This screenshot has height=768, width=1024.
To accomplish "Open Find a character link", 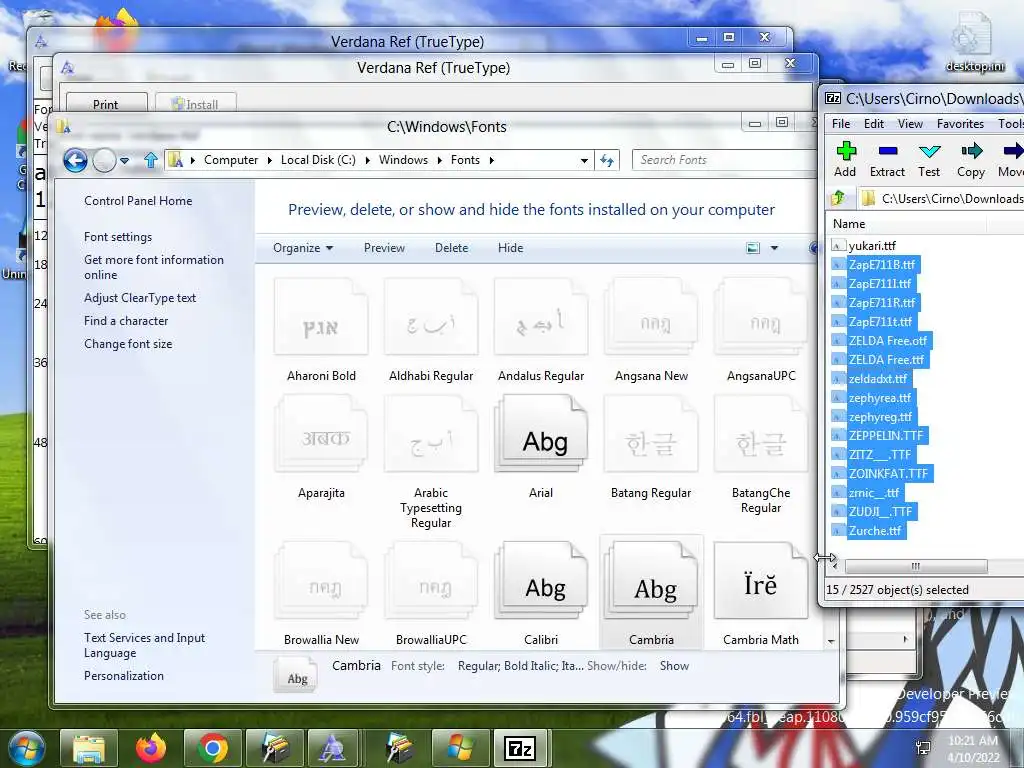I will pyautogui.click(x=126, y=321).
